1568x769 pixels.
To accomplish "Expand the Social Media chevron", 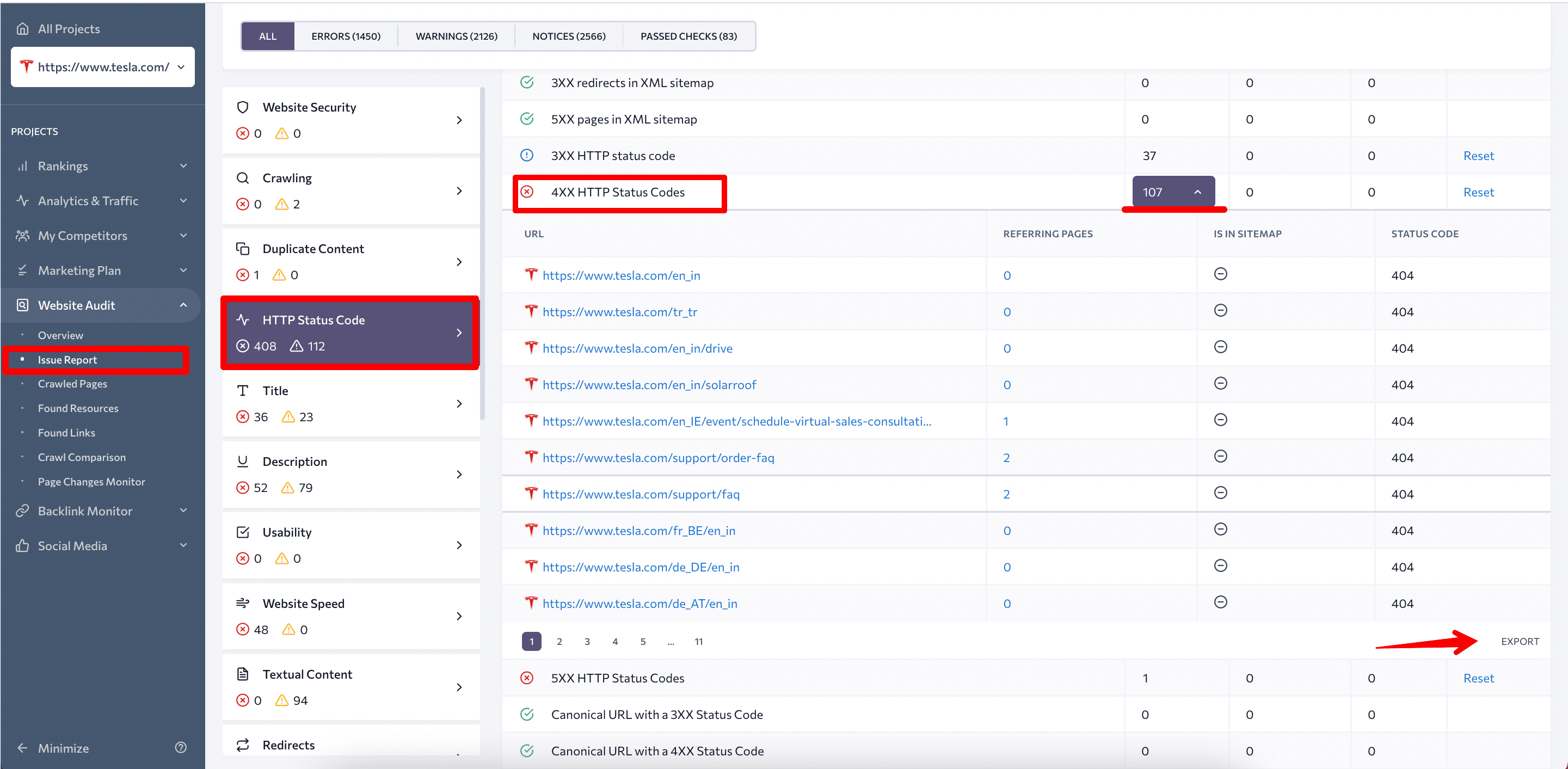I will pos(183,545).
